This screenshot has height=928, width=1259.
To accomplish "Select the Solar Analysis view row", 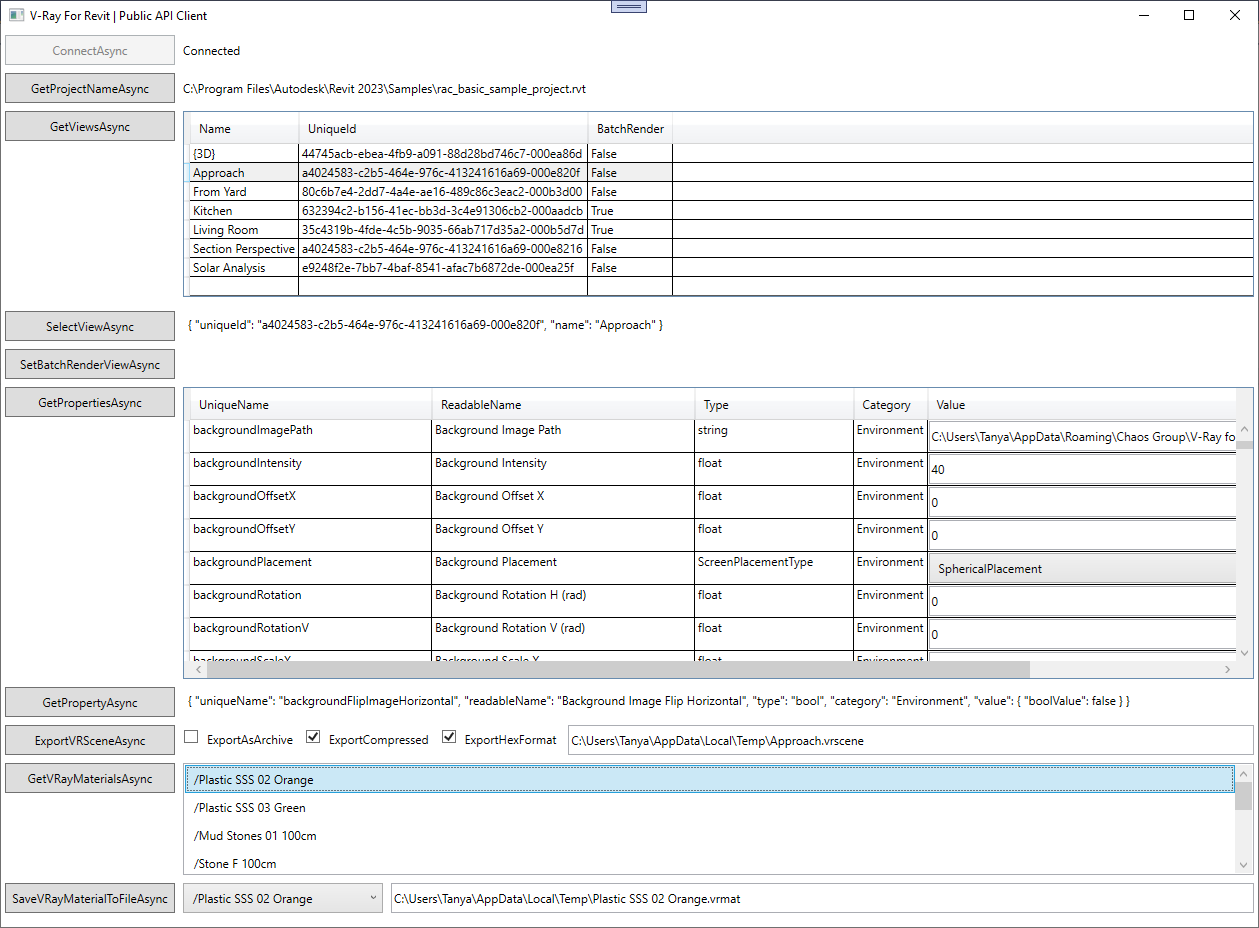I will point(720,268).
